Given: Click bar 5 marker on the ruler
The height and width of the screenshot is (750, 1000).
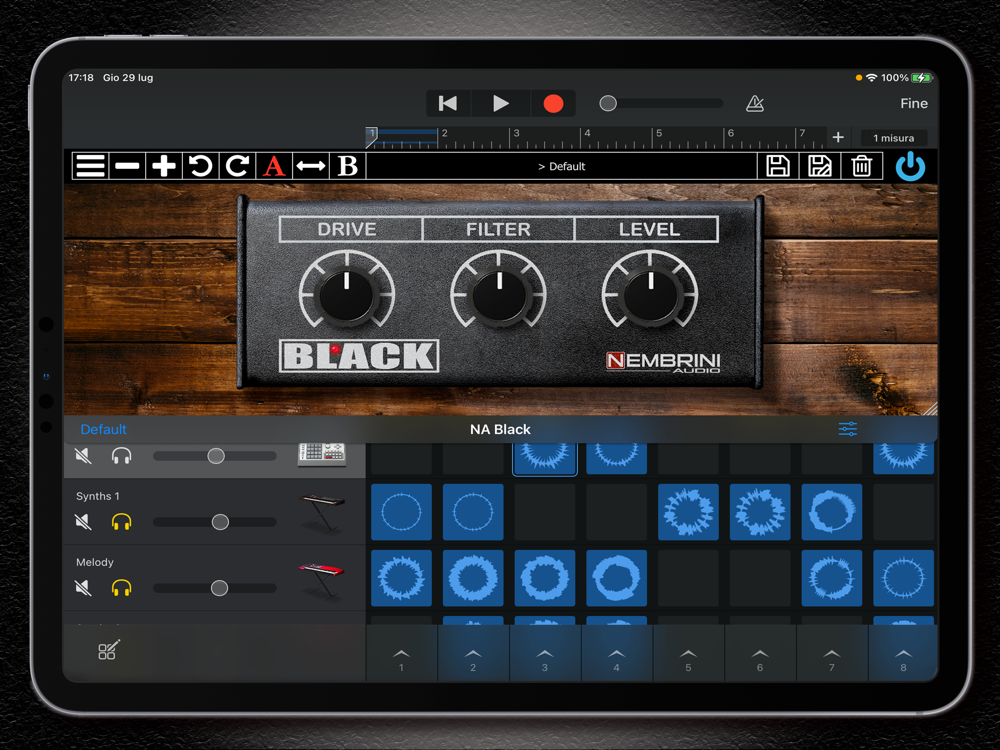Looking at the screenshot, I should pos(659,133).
